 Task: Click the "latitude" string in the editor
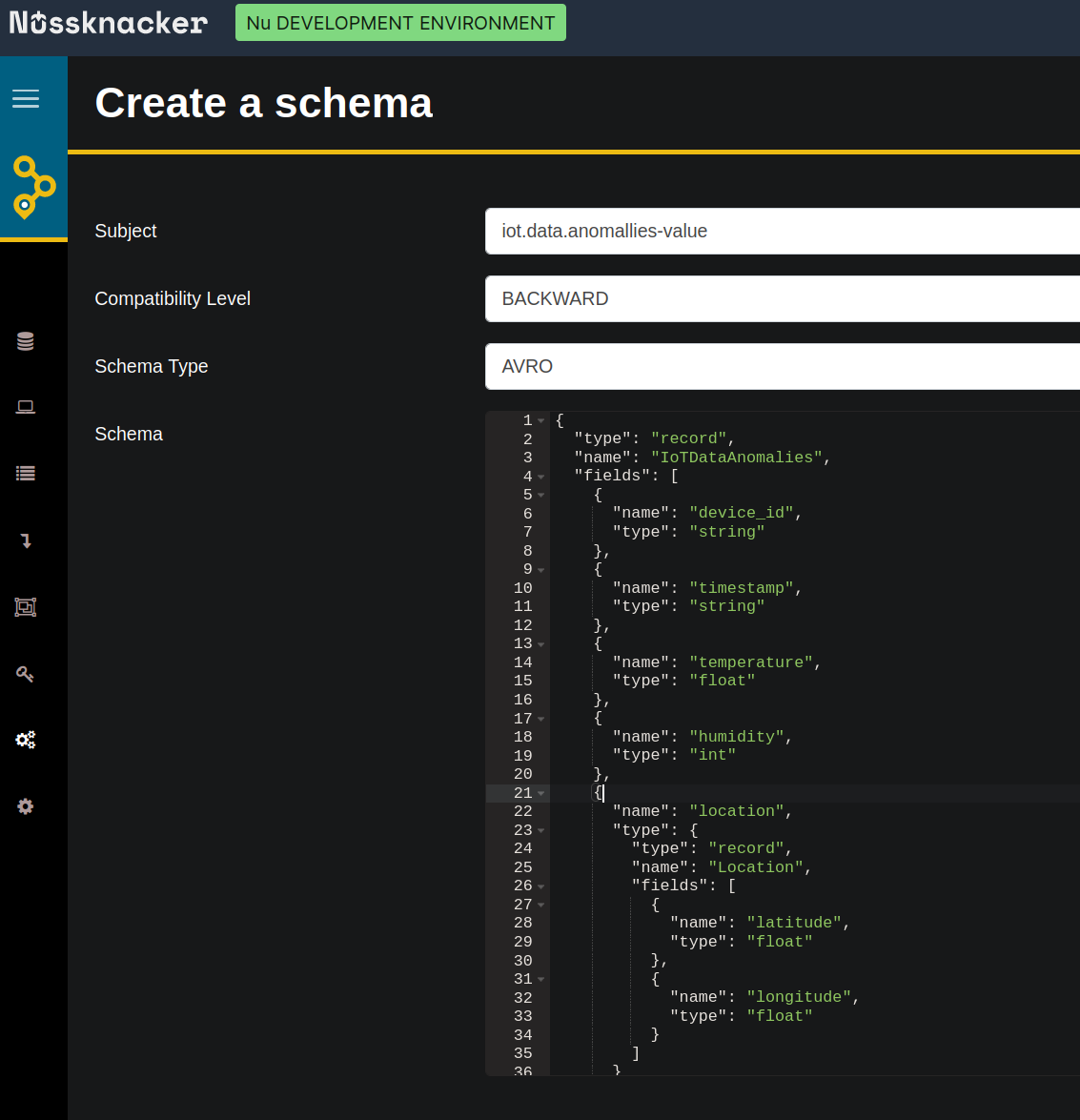794,923
